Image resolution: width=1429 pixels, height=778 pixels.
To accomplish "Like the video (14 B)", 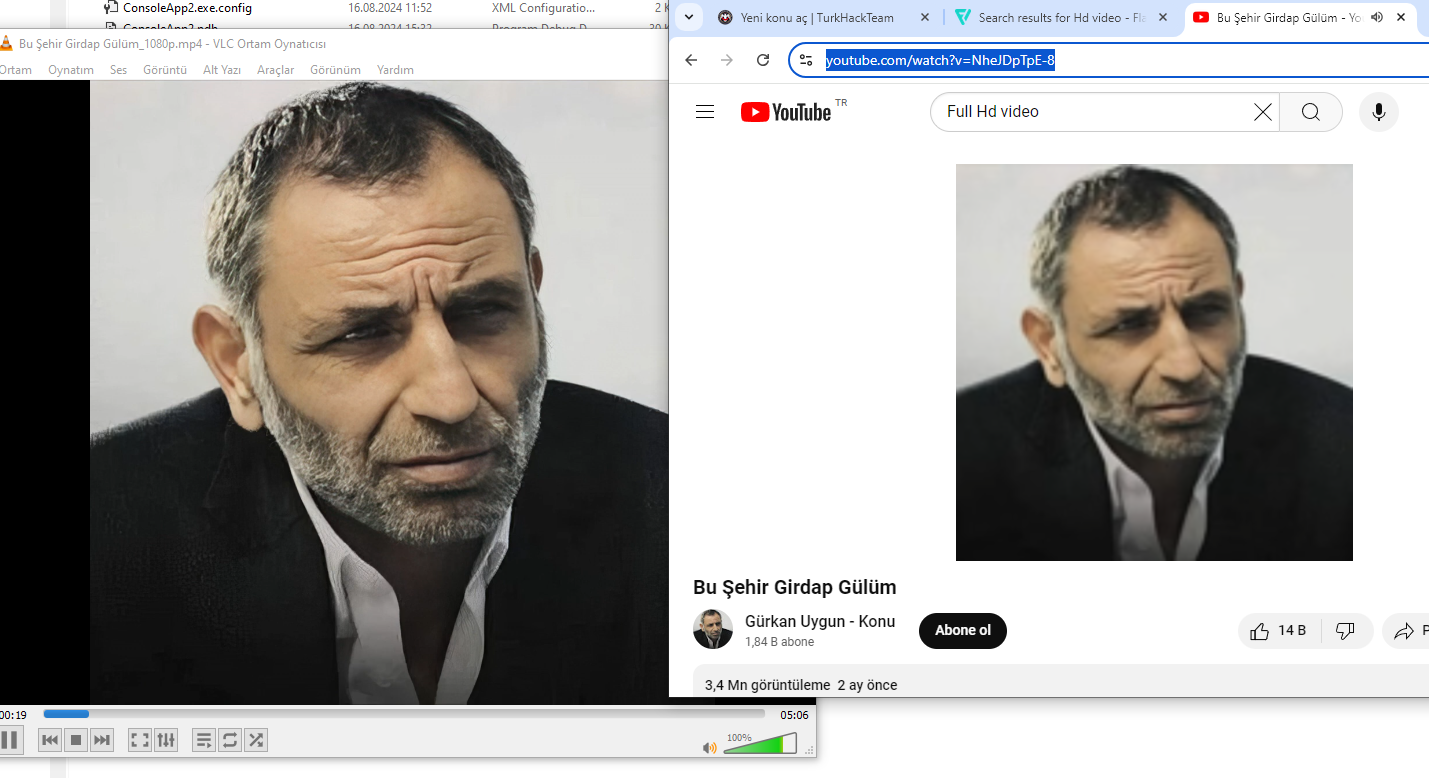I will click(1279, 631).
